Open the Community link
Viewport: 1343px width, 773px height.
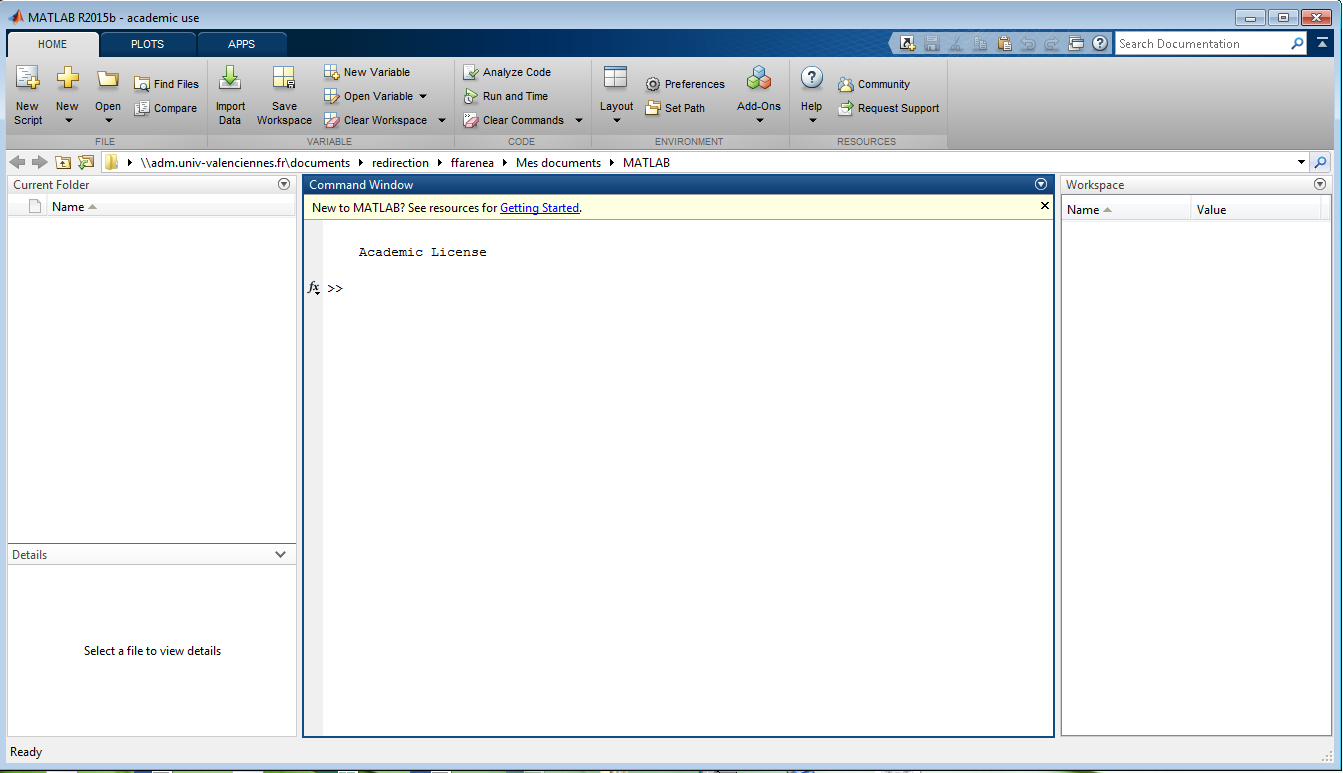pos(874,84)
